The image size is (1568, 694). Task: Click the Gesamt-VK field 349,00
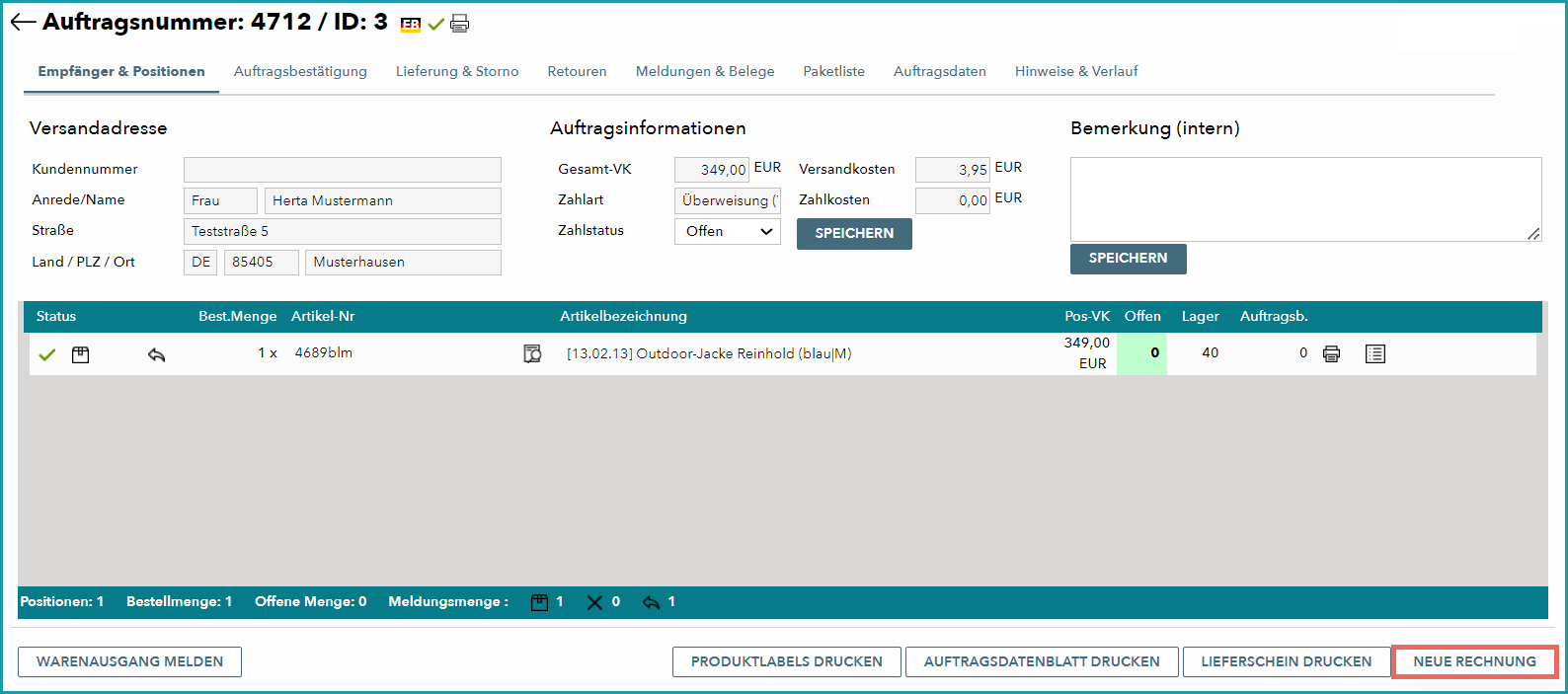tap(712, 170)
